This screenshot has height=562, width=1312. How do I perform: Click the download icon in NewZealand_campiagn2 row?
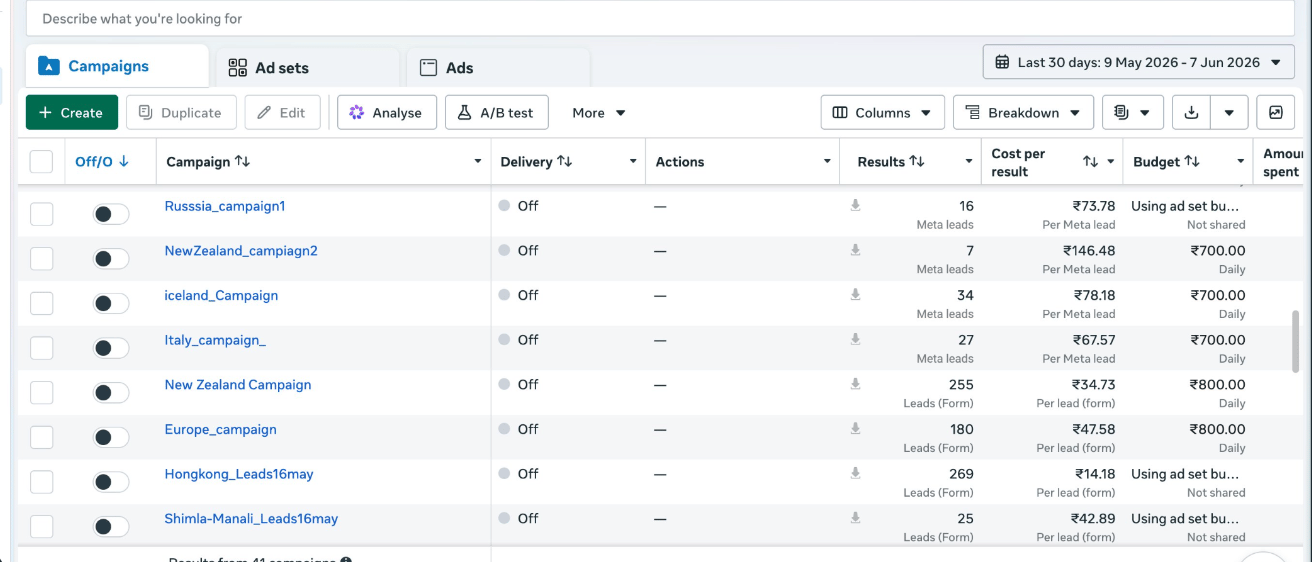coord(855,250)
